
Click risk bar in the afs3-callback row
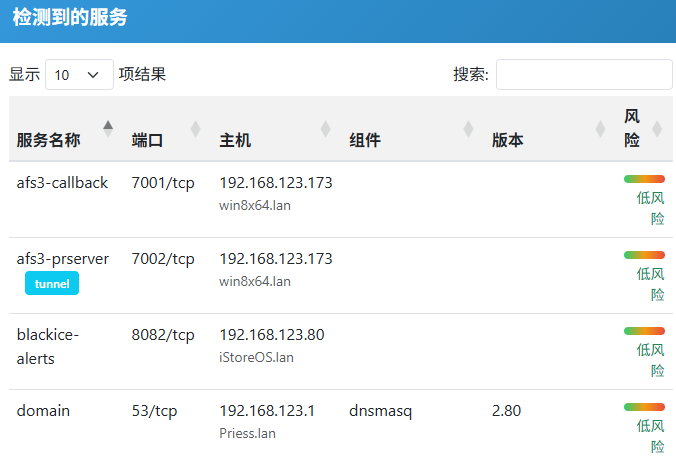point(644,179)
